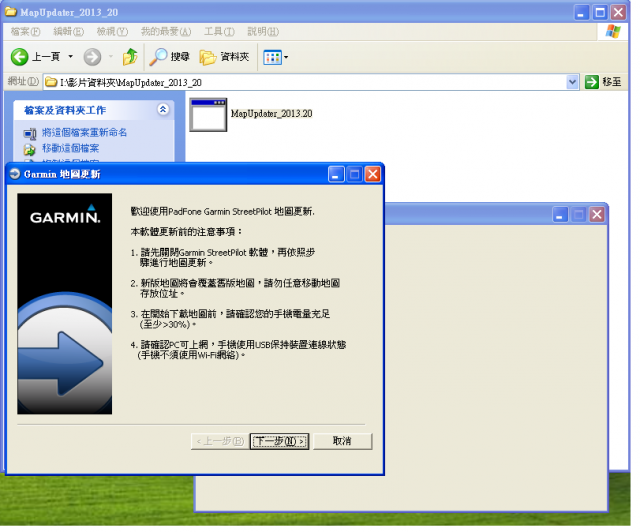
Task: Toggle the Folders pane button
Action: (x=224, y=57)
